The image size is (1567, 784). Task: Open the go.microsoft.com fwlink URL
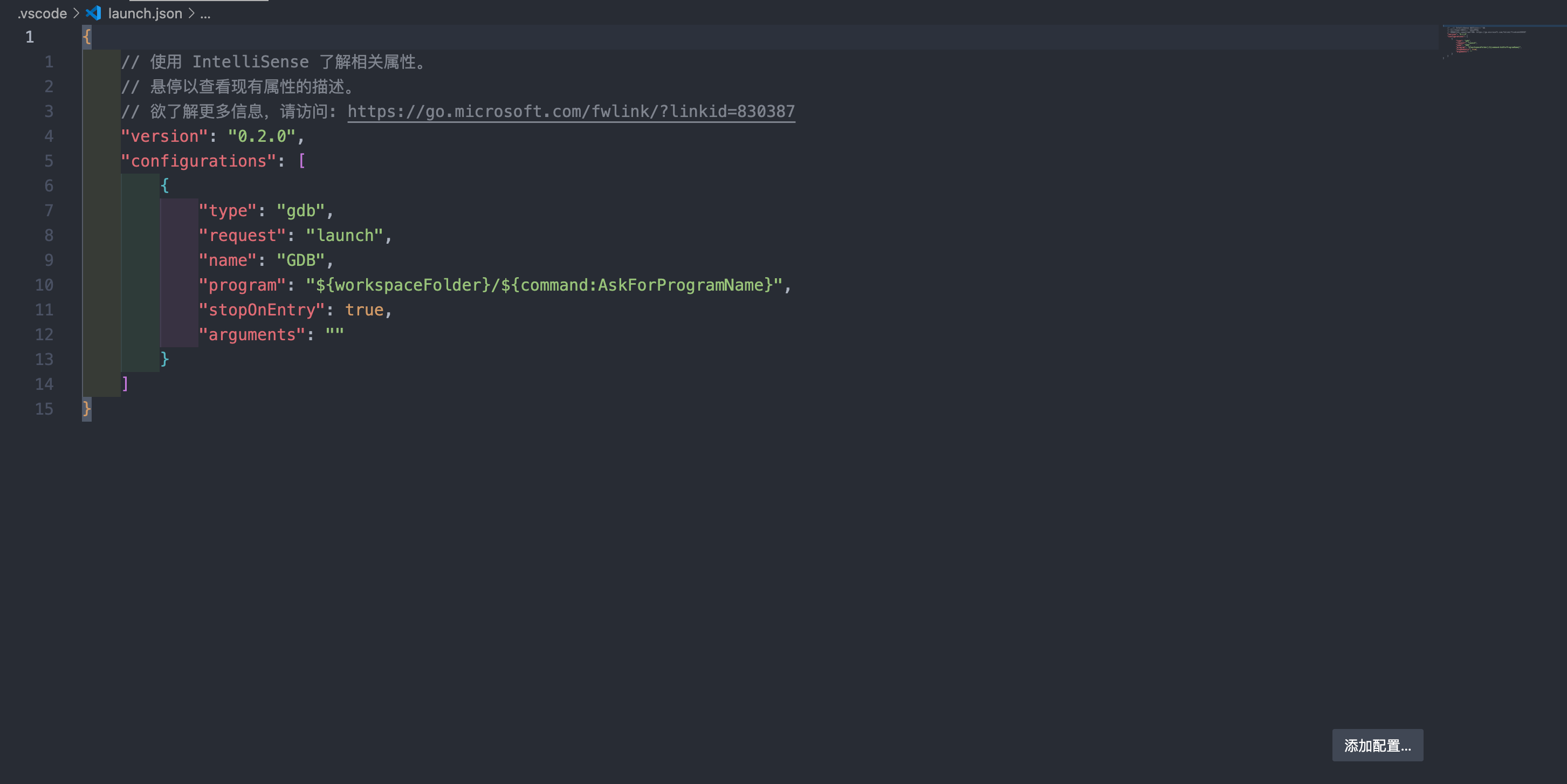(571, 111)
